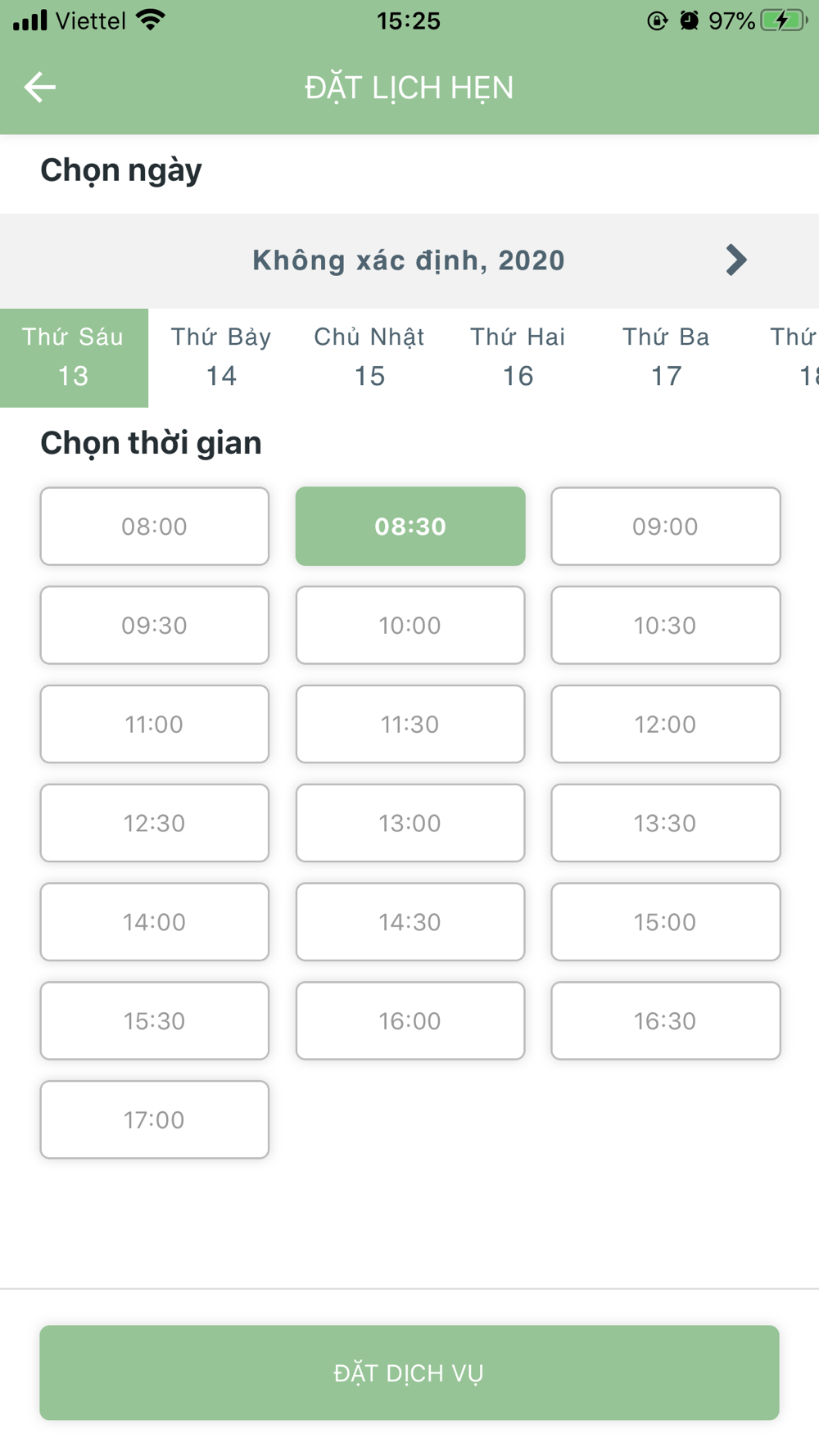Tap the battery status icon

tap(784, 20)
